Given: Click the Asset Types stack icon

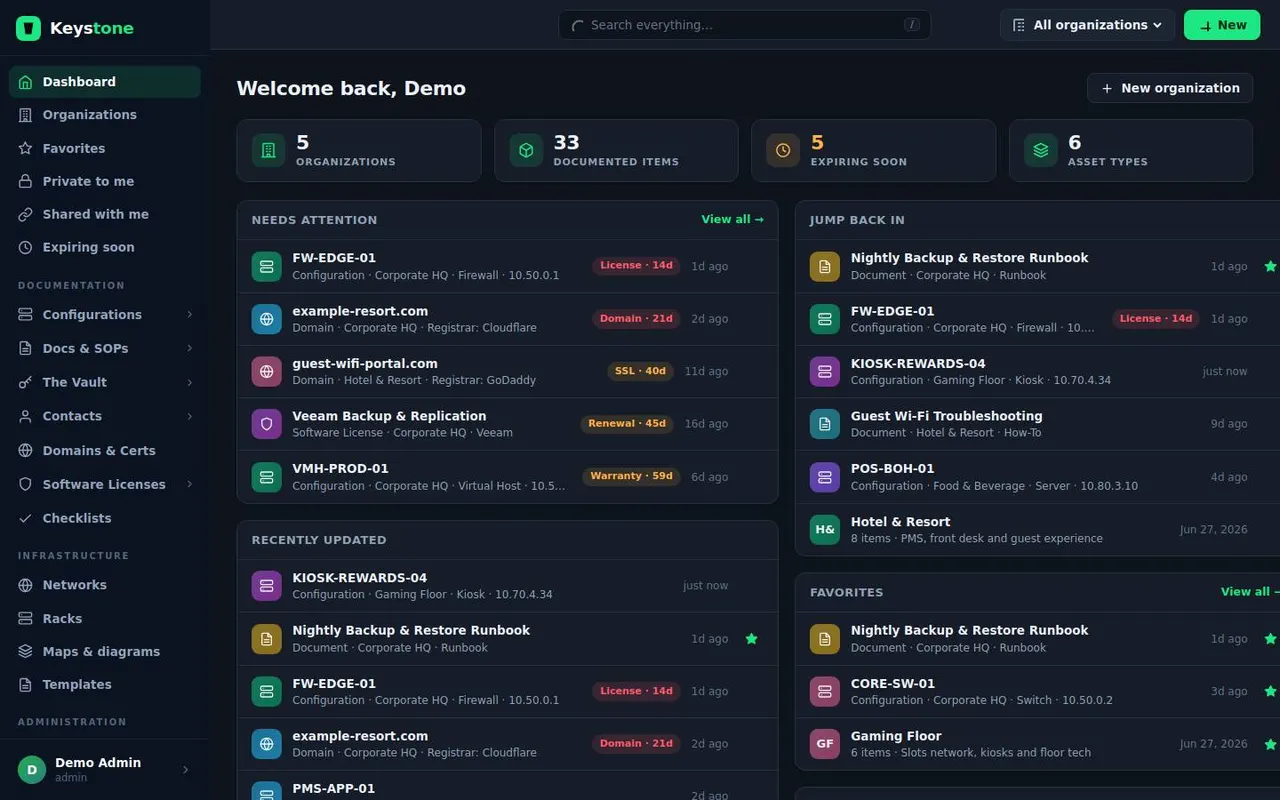Looking at the screenshot, I should coord(1041,151).
